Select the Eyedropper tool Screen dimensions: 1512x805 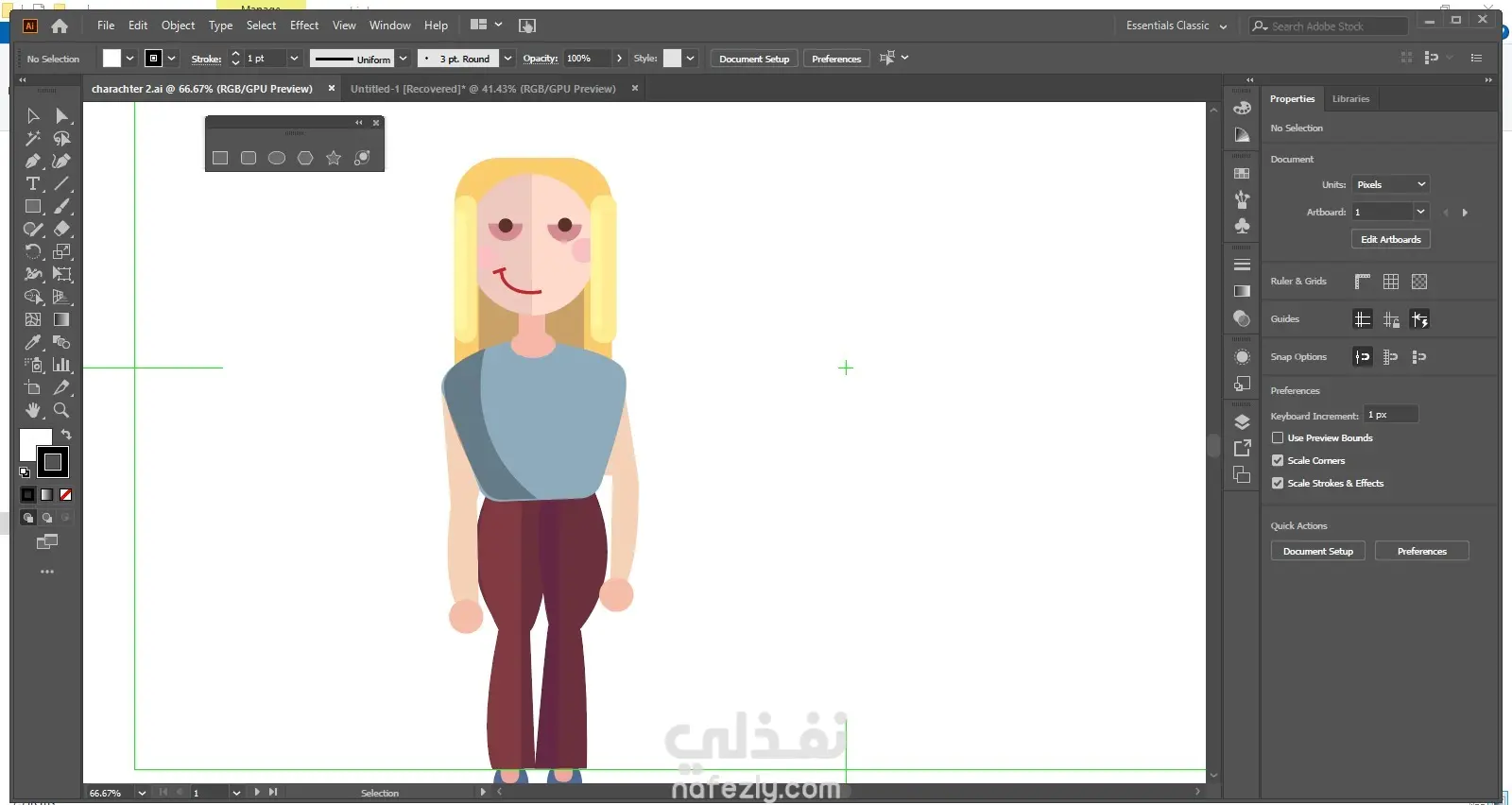tap(33, 343)
